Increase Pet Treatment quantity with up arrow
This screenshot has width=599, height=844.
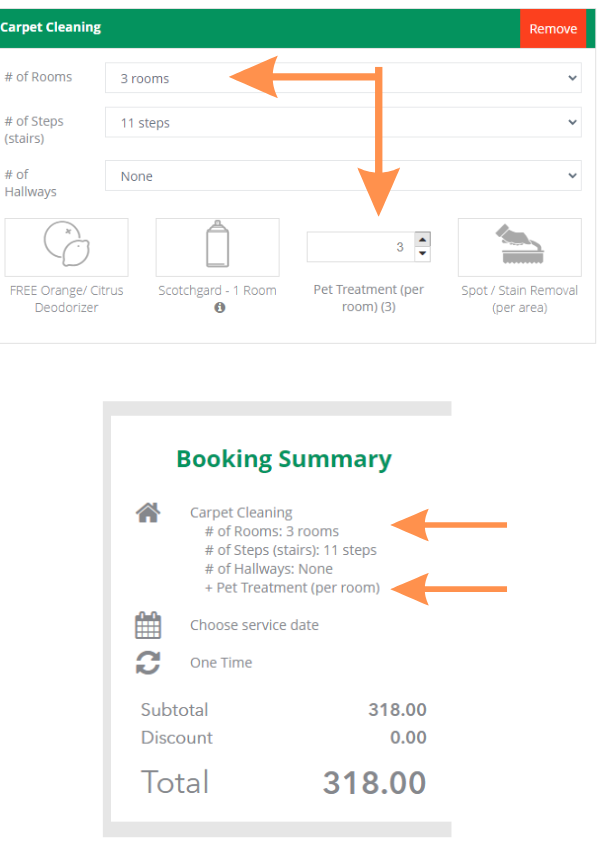coord(422,240)
